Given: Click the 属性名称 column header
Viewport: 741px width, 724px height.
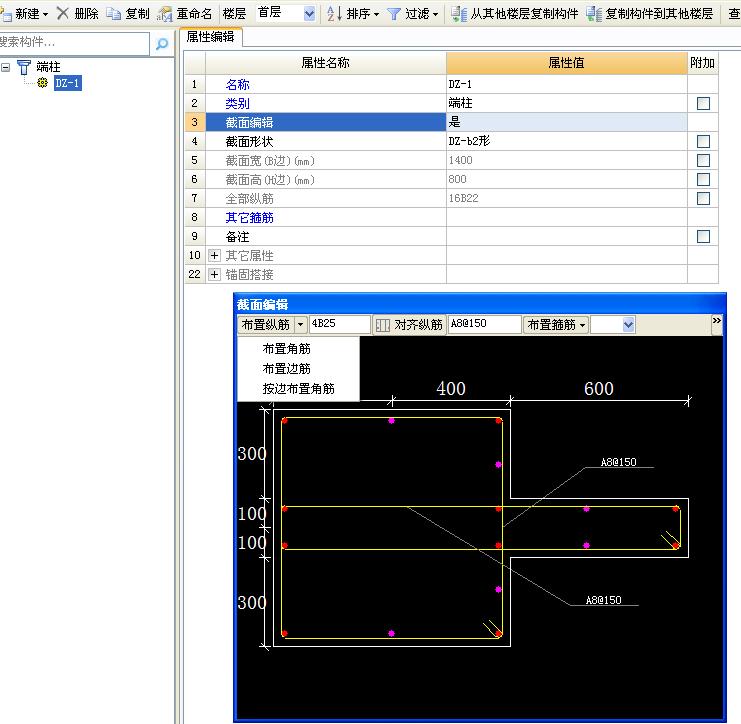Looking at the screenshot, I should pyautogui.click(x=326, y=63).
